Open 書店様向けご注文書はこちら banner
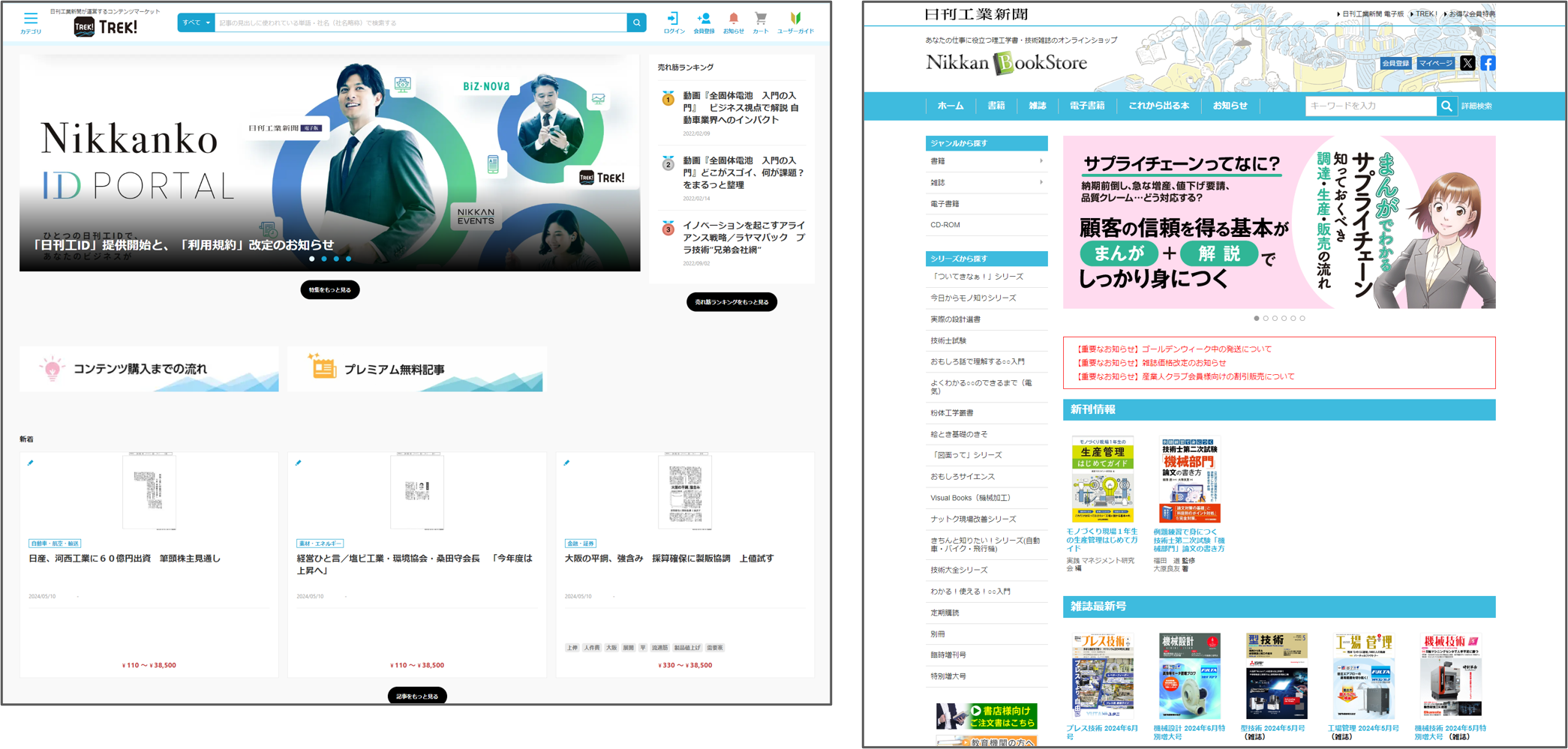The width and height of the screenshot is (1568, 749). pyautogui.click(x=987, y=716)
